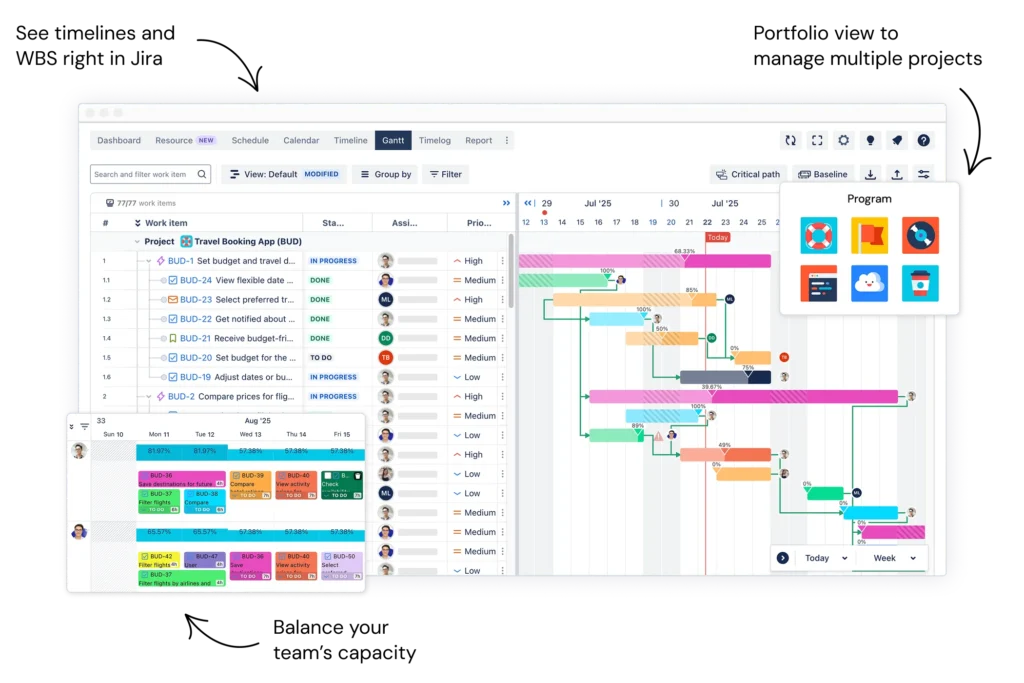Click the export download icon next to Baseline
The width and height of the screenshot is (1024, 683).
869,174
